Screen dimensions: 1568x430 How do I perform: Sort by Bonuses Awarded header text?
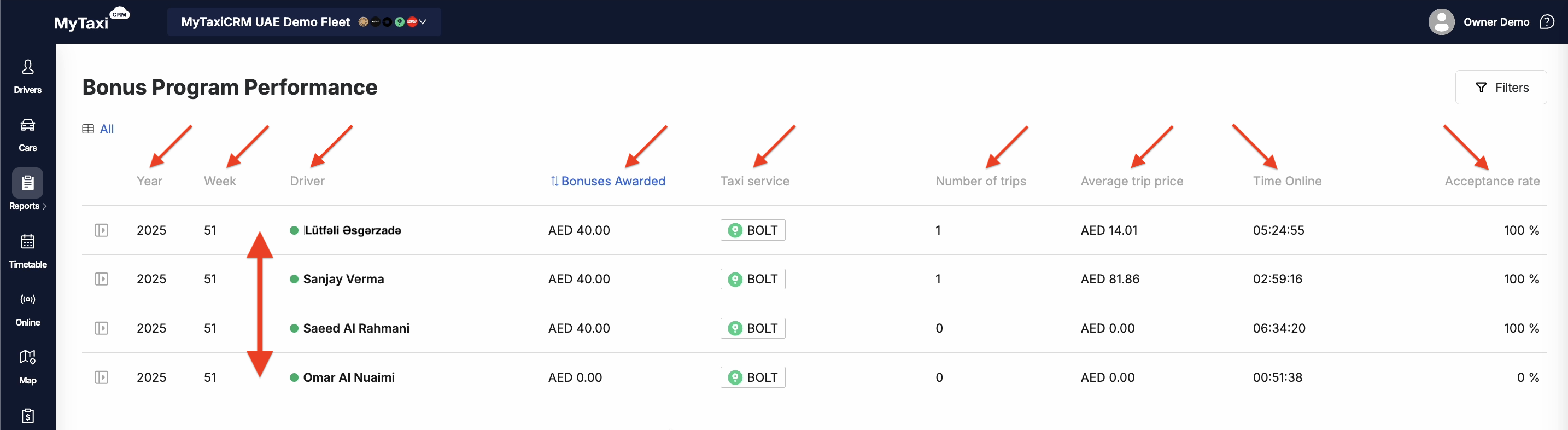(613, 181)
